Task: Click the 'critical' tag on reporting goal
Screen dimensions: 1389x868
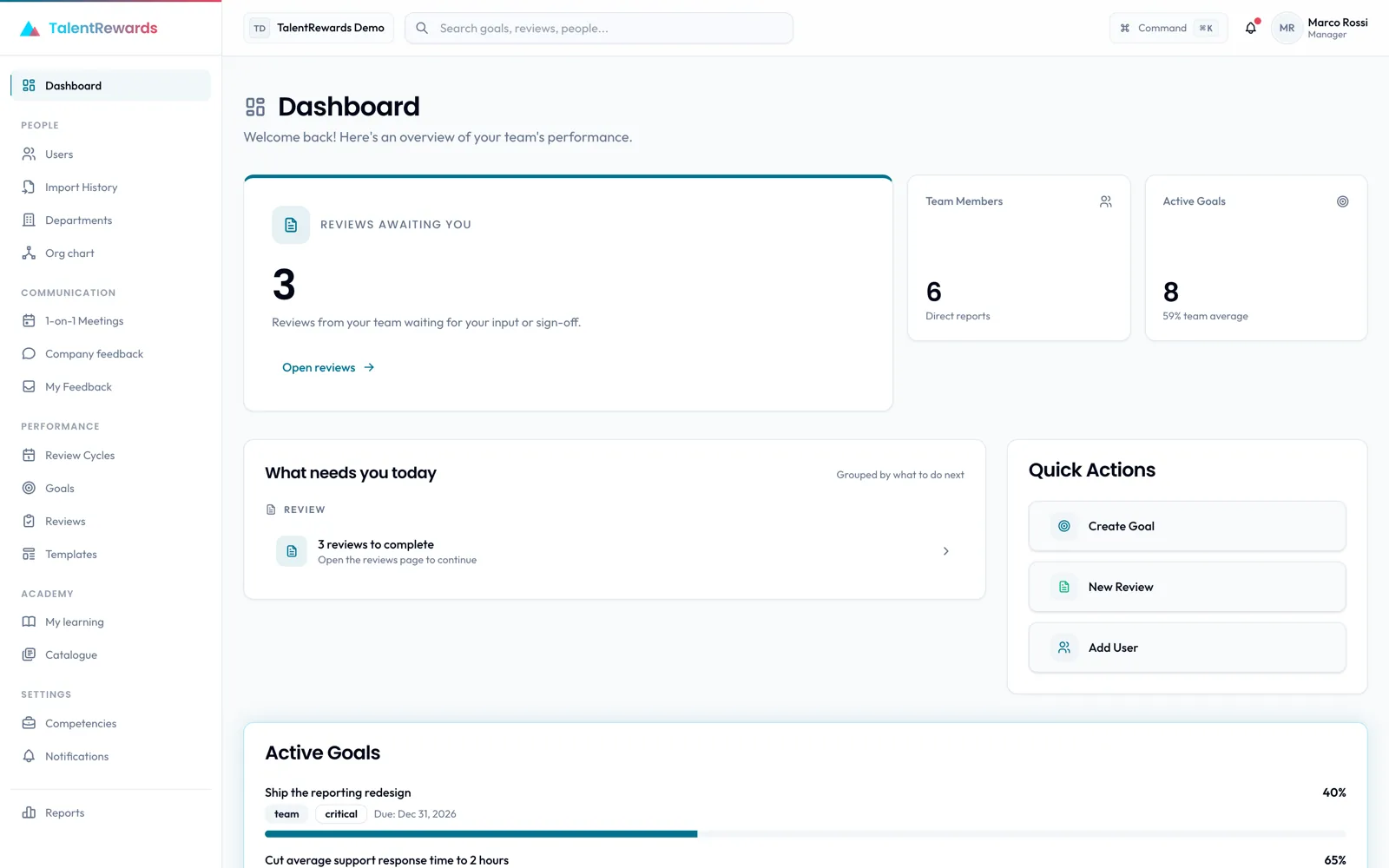Action: pos(341,814)
